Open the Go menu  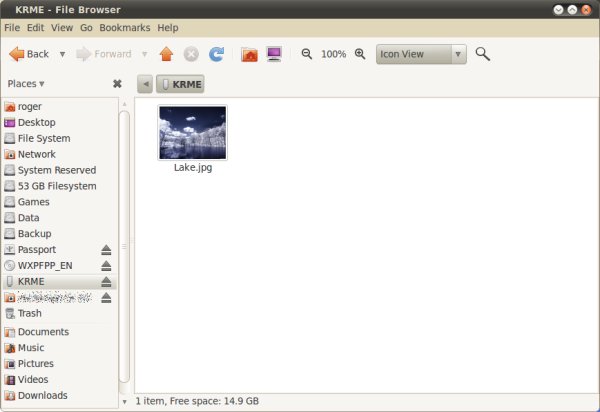(x=86, y=28)
